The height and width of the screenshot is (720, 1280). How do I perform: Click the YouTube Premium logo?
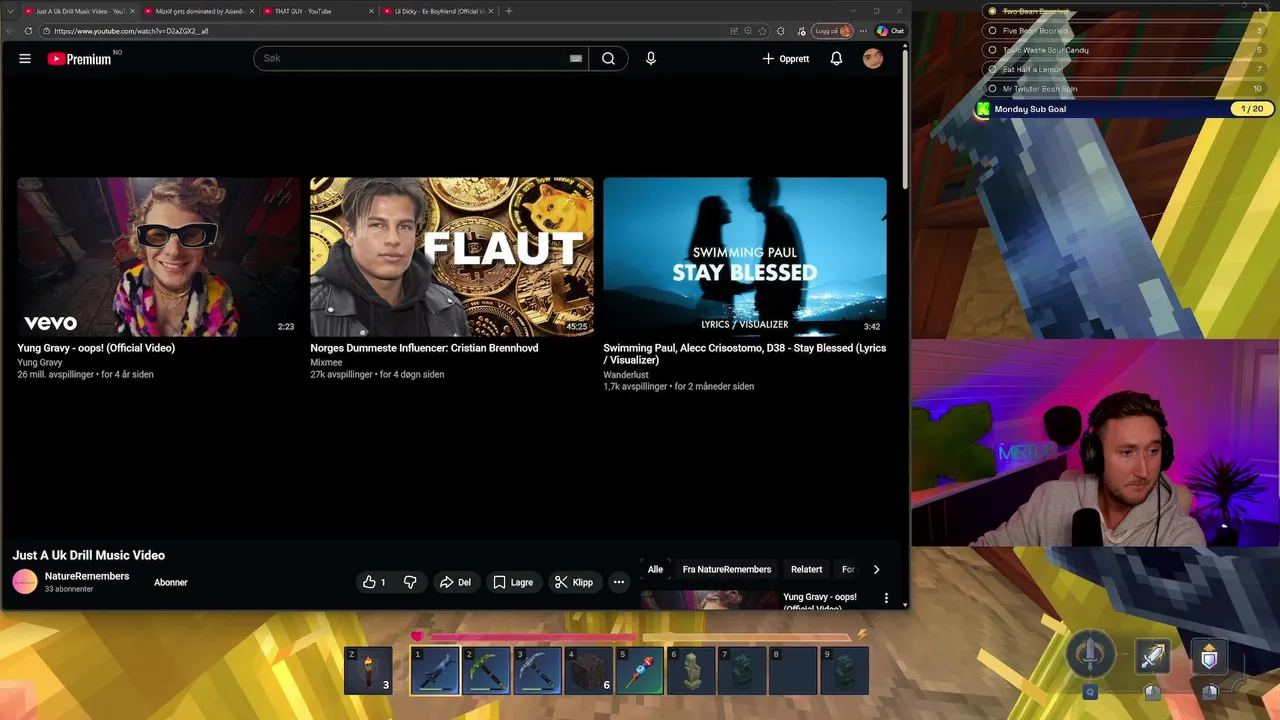coord(79,59)
